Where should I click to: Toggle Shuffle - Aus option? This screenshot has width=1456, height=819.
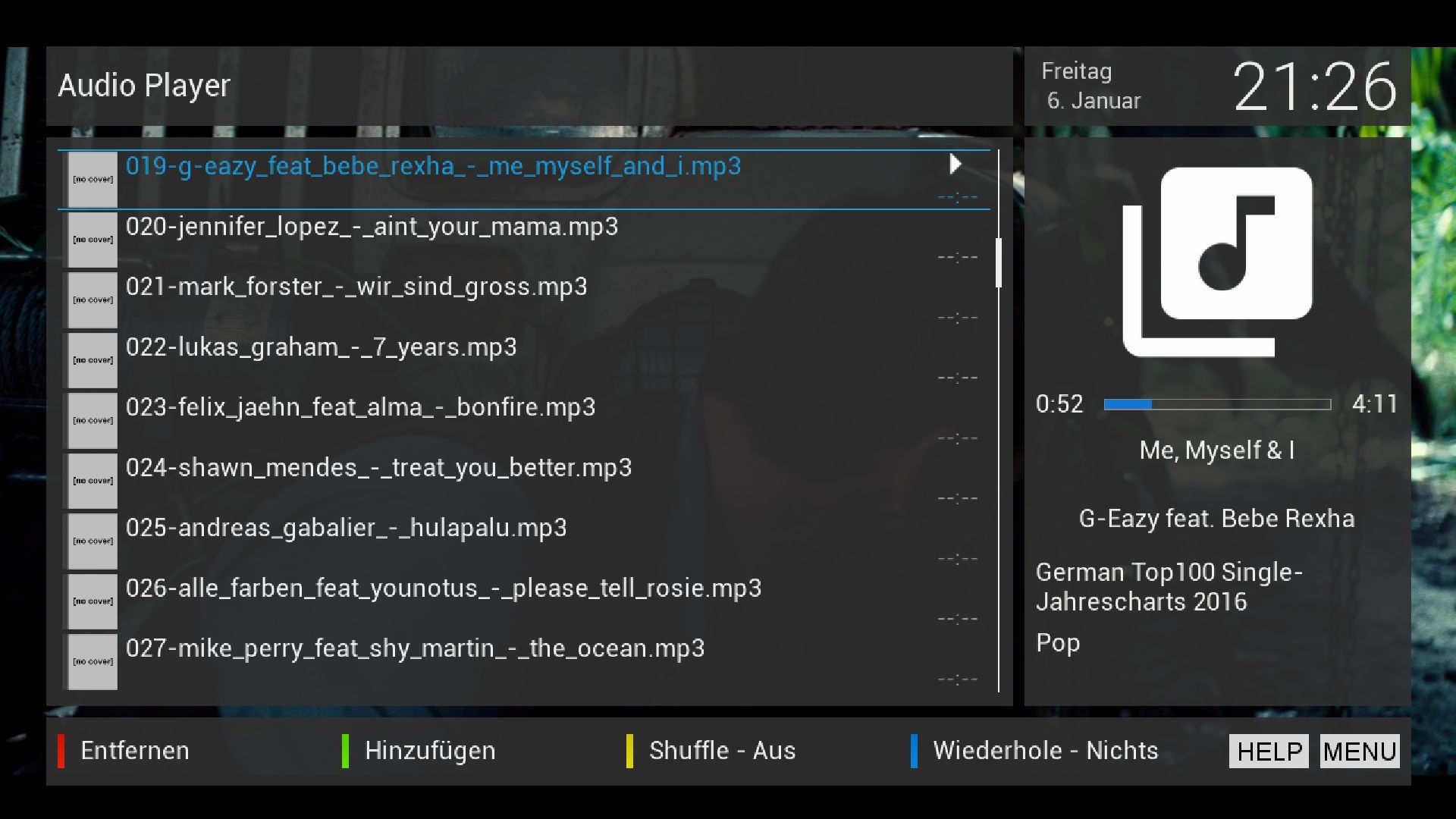click(x=722, y=751)
